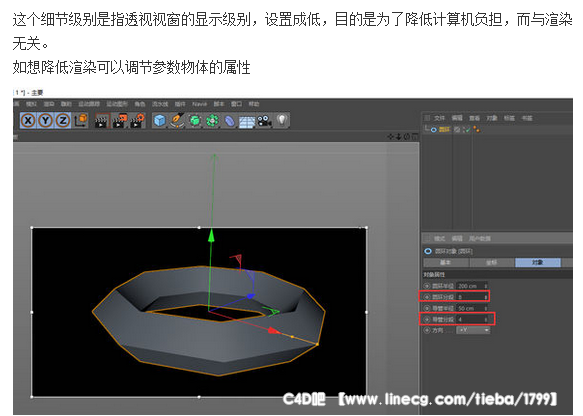Click the green Y-axis arrow gizmo
The image size is (583, 416).
click(x=211, y=235)
